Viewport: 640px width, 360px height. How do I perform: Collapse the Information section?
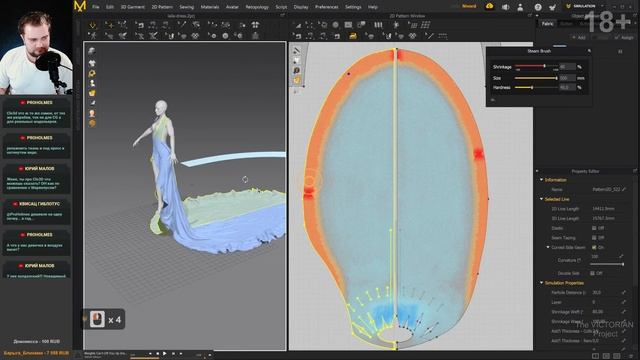542,180
